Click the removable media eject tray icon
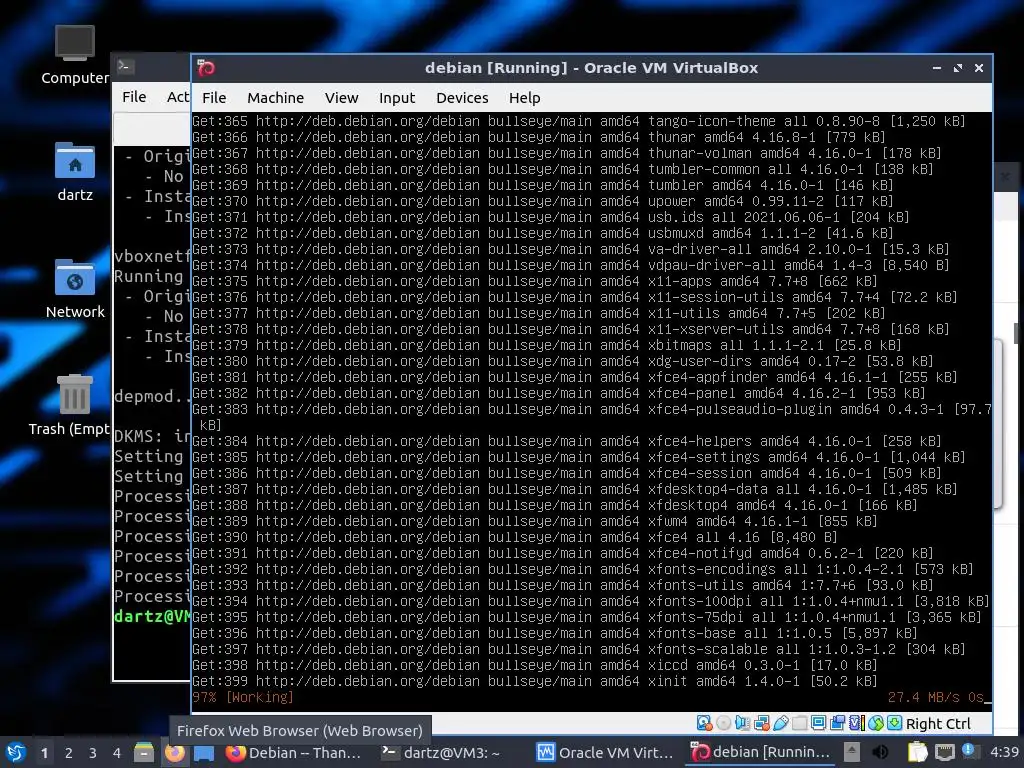This screenshot has height=768, width=1024. [x=852, y=753]
